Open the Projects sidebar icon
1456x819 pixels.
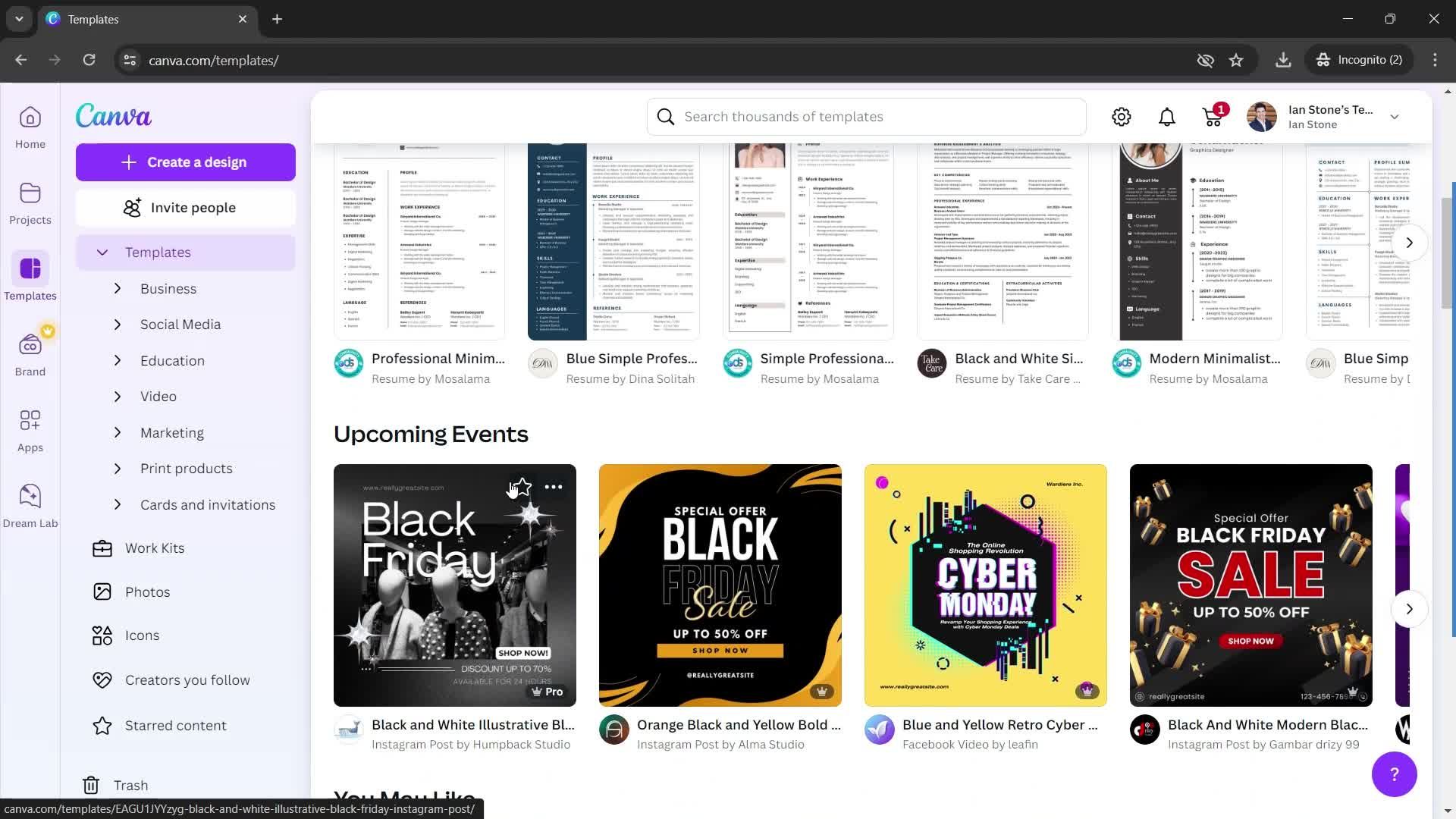pos(30,203)
